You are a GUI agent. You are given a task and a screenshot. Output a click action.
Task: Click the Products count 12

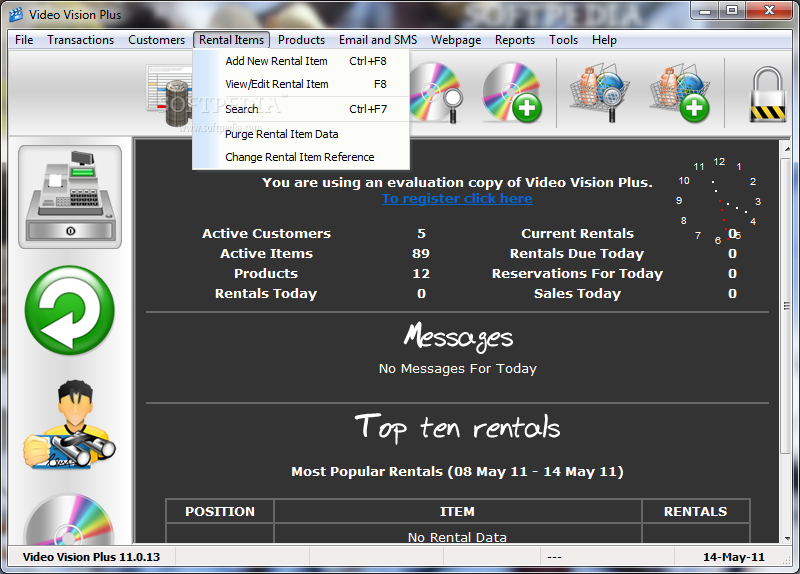click(x=421, y=273)
